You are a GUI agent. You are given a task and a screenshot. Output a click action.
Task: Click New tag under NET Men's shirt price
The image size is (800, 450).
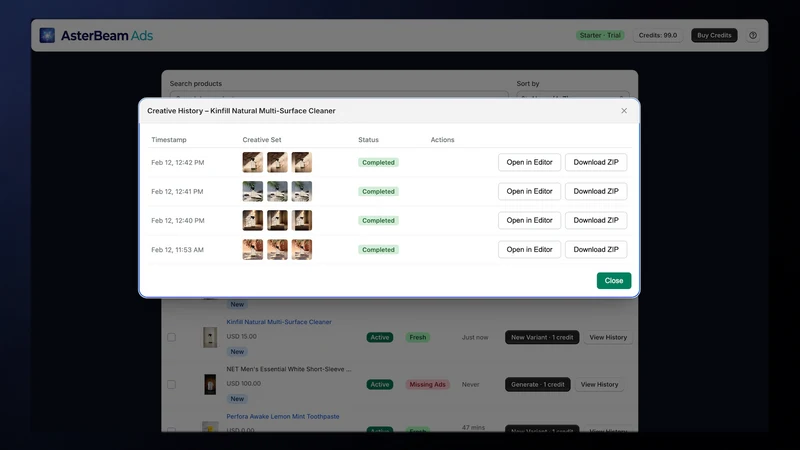coord(237,398)
